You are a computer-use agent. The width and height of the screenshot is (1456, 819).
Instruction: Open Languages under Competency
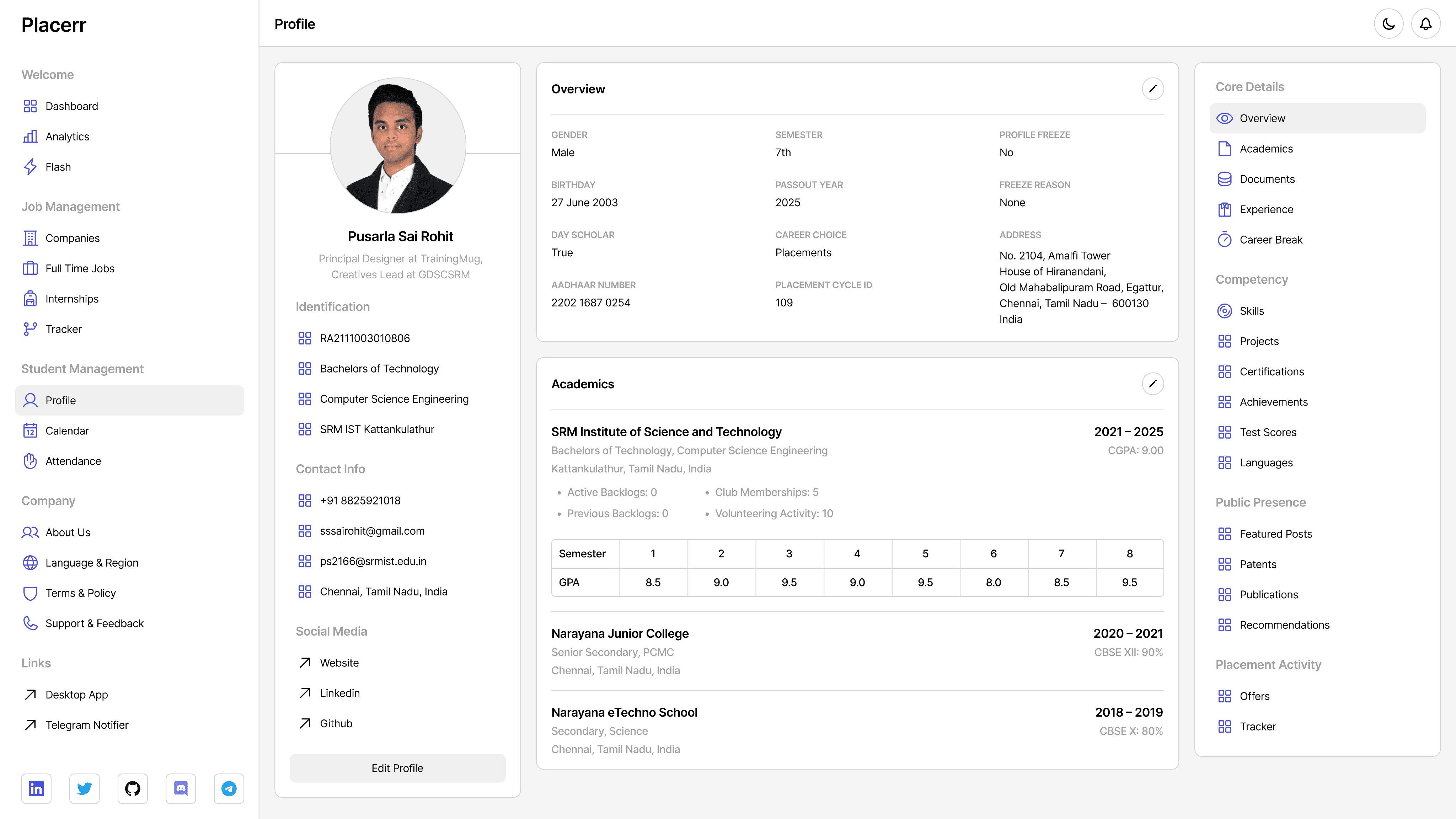pos(1317,462)
